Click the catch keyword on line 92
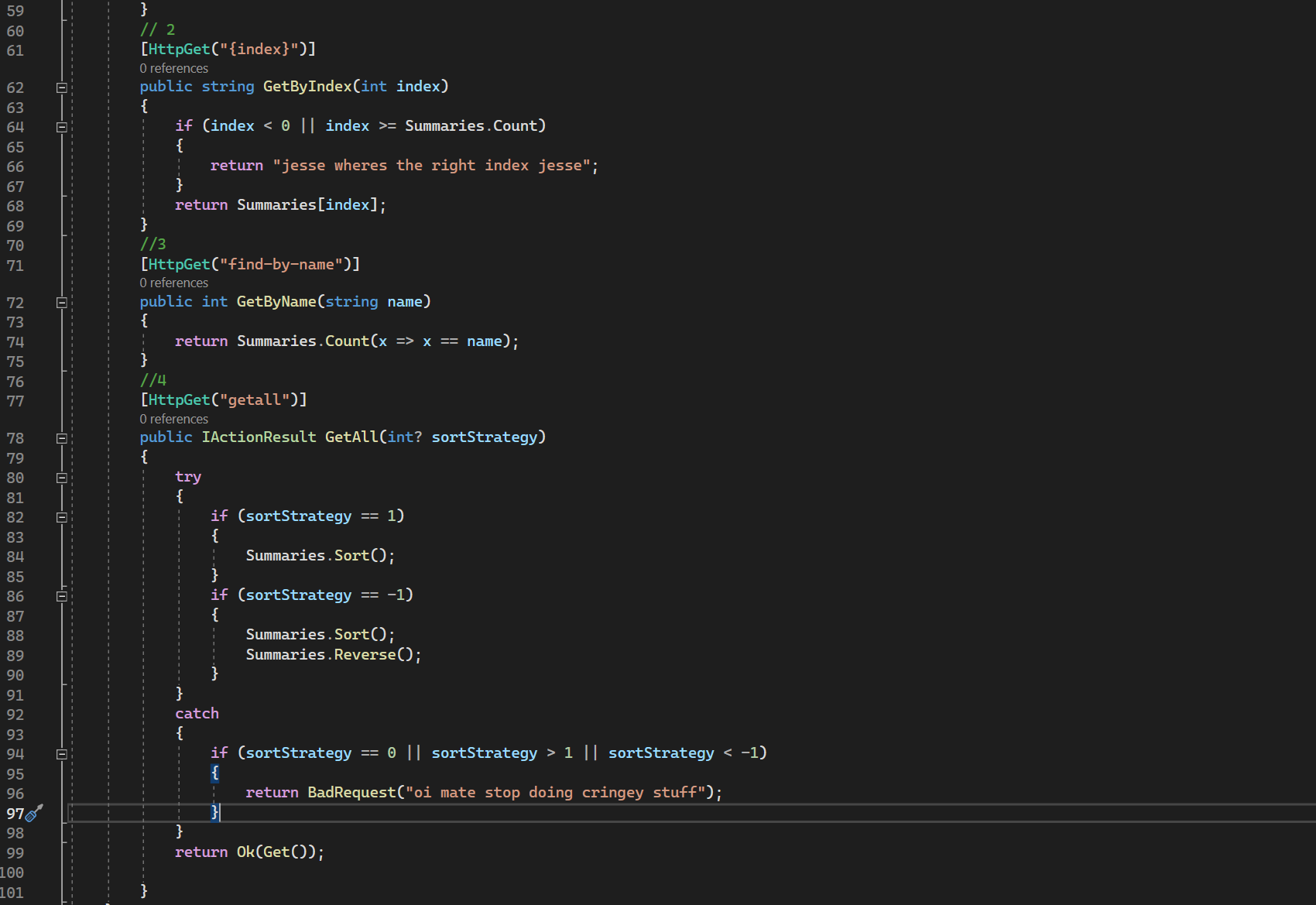The height and width of the screenshot is (905, 1316). [x=197, y=714]
